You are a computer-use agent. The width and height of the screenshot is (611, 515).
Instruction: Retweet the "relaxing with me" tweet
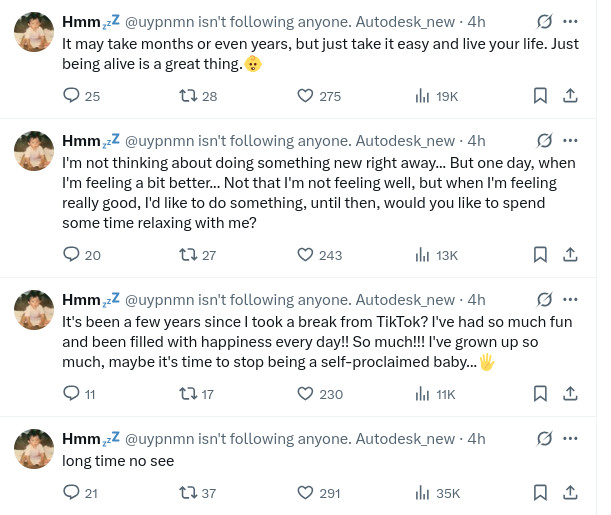tap(186, 255)
